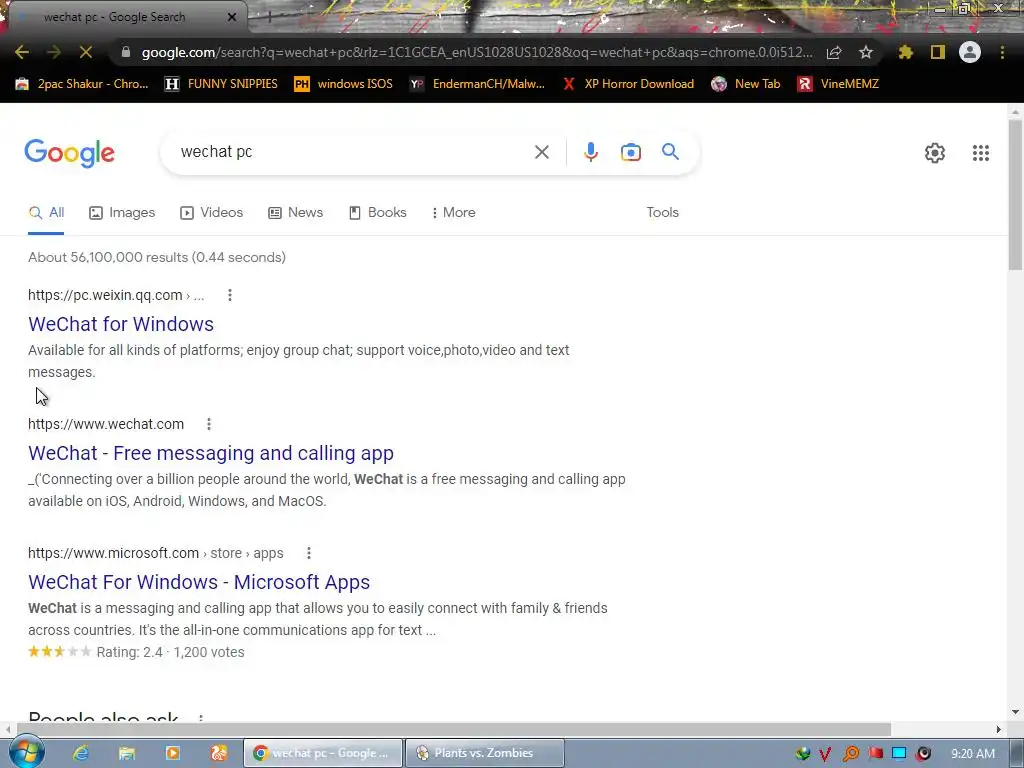The height and width of the screenshot is (768, 1024).
Task: Click the scroll down arrow of the page
Action: tap(1015, 712)
